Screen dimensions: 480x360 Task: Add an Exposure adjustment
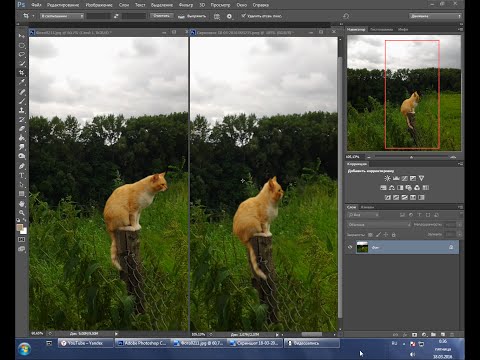point(413,178)
